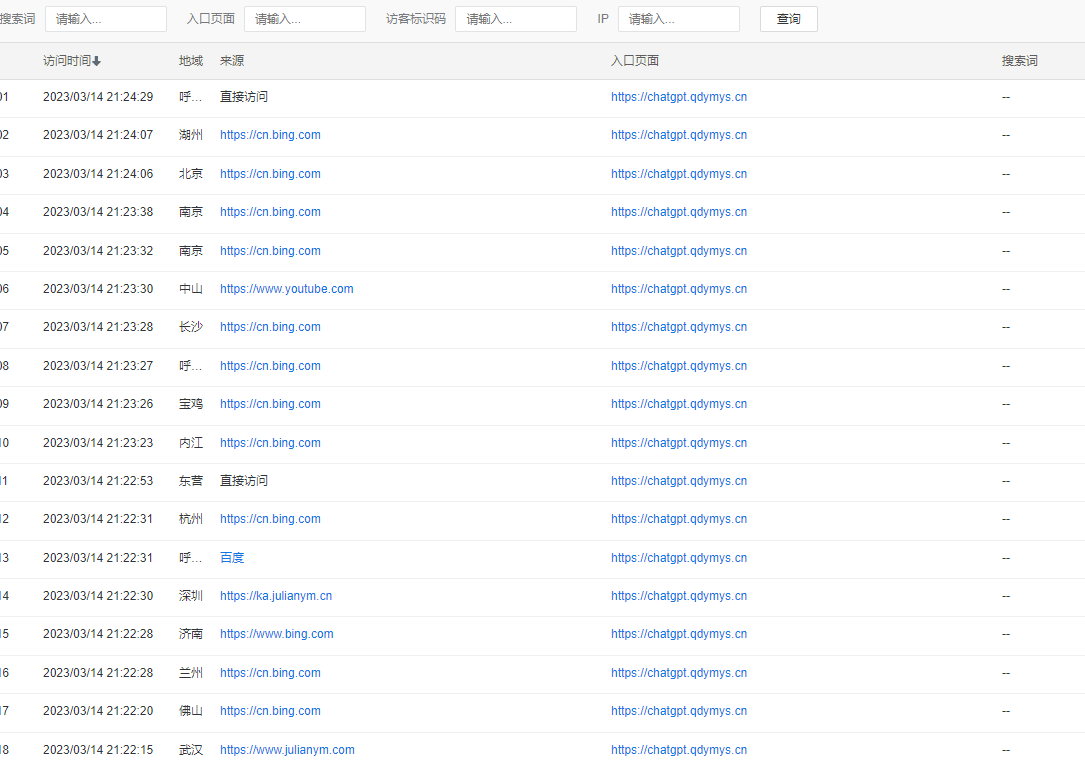Open entry page link in 济南 row
The image size is (1085, 764).
coord(679,634)
